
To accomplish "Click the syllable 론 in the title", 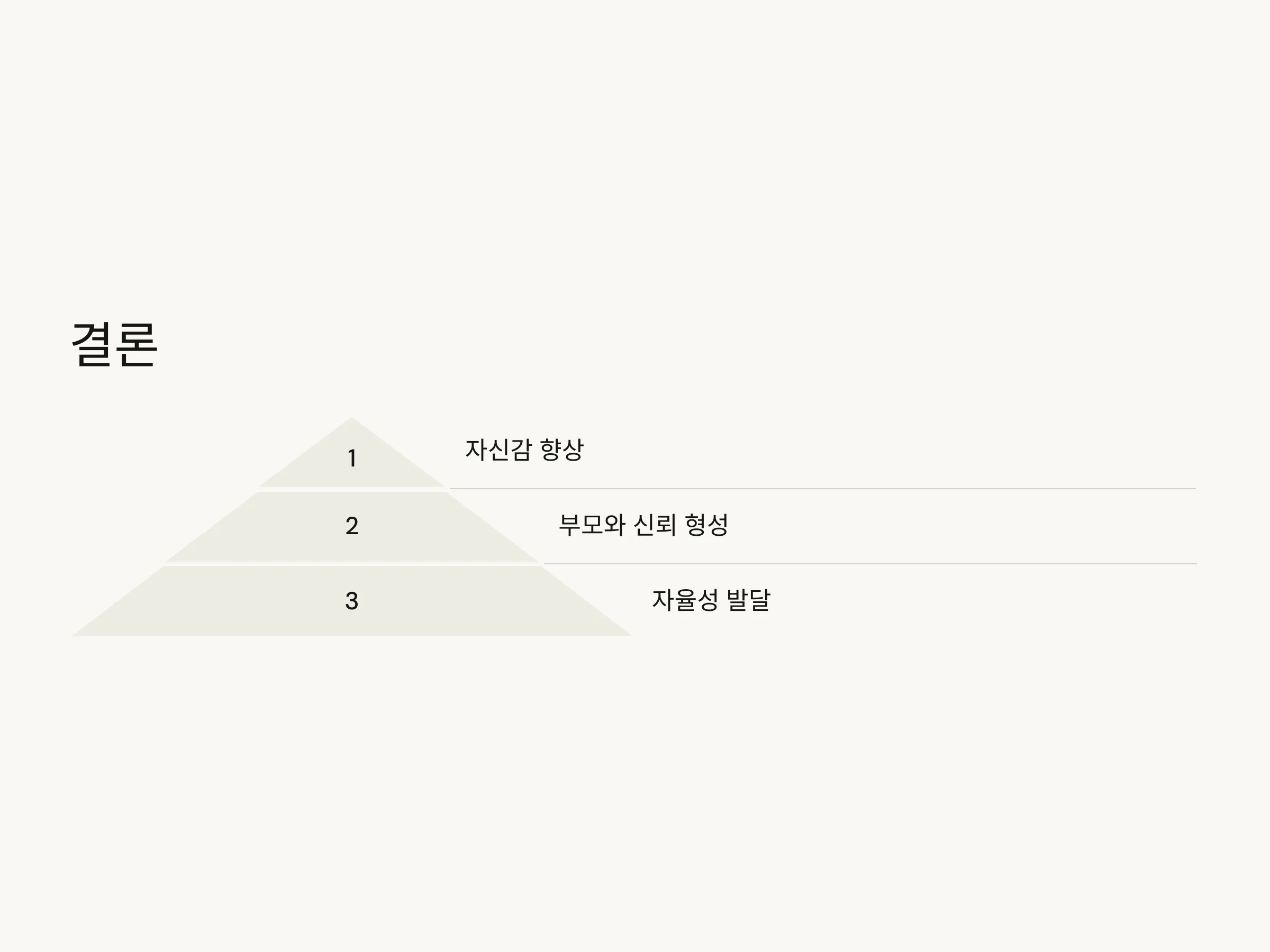I will click(137, 344).
